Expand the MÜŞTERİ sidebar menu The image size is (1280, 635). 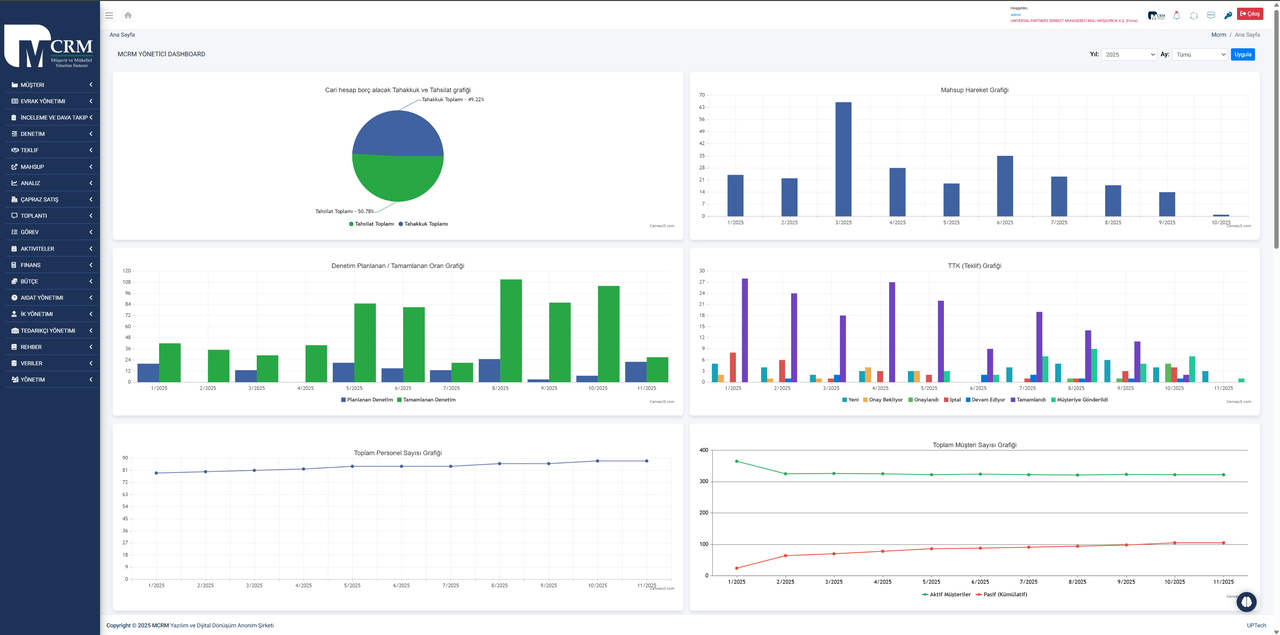click(x=50, y=85)
